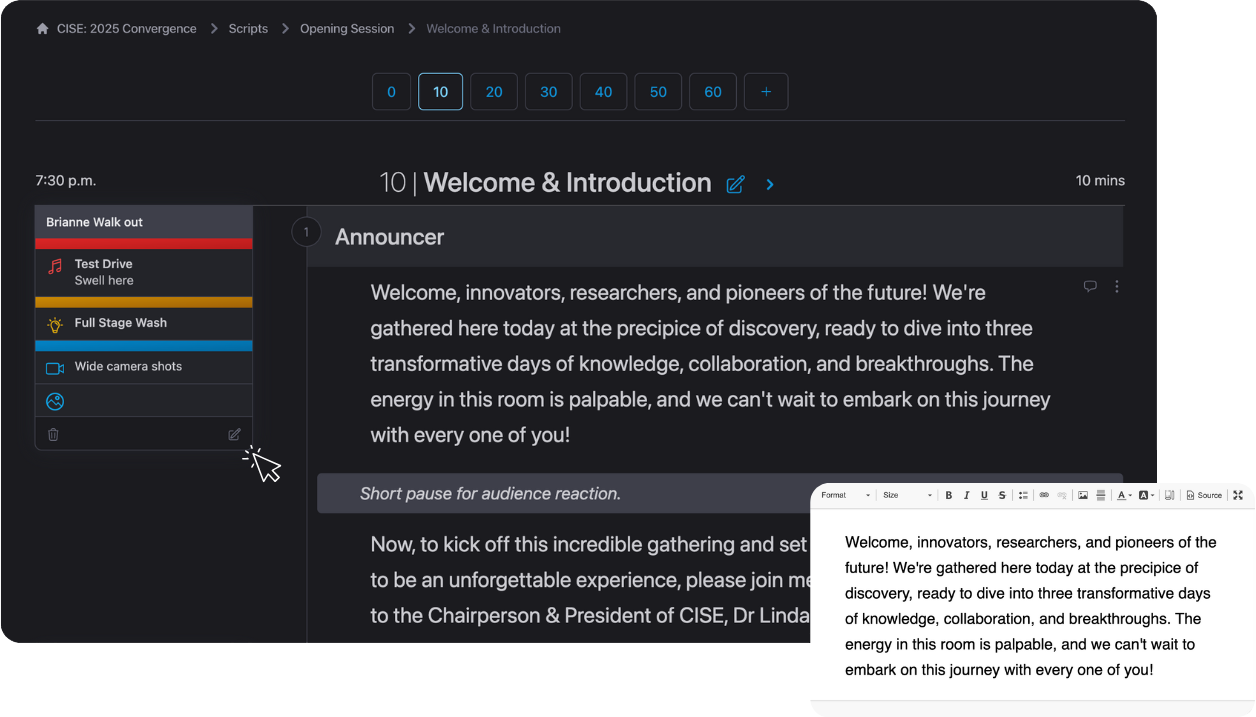
Task: Go to Scripts in the breadcrumb
Action: (248, 29)
